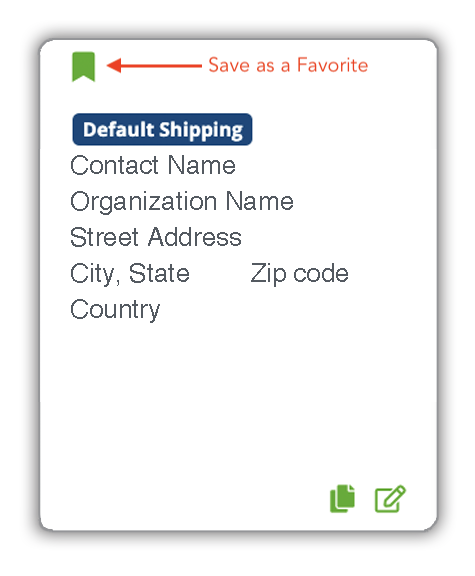Click the word 'Address' after Street
This screenshot has width=475, height=576.
(x=195, y=237)
